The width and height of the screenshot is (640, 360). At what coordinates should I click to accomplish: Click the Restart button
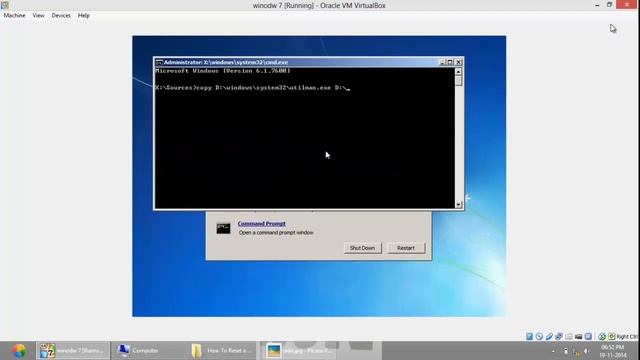[x=406, y=248]
